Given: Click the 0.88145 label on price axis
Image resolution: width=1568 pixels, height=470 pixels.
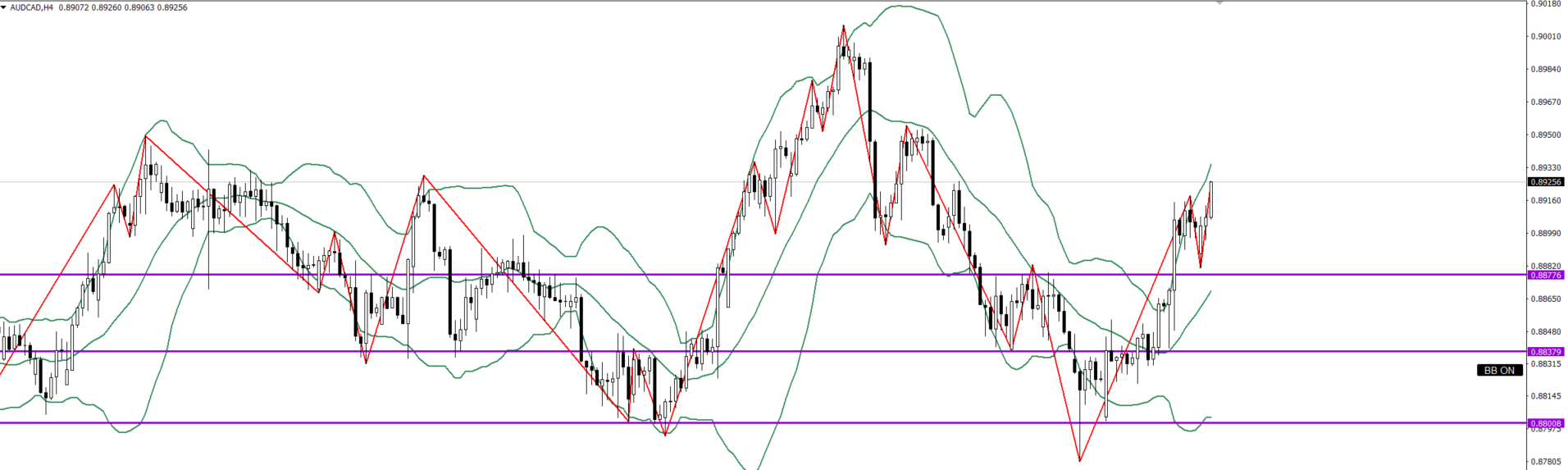Looking at the screenshot, I should 1546,396.
